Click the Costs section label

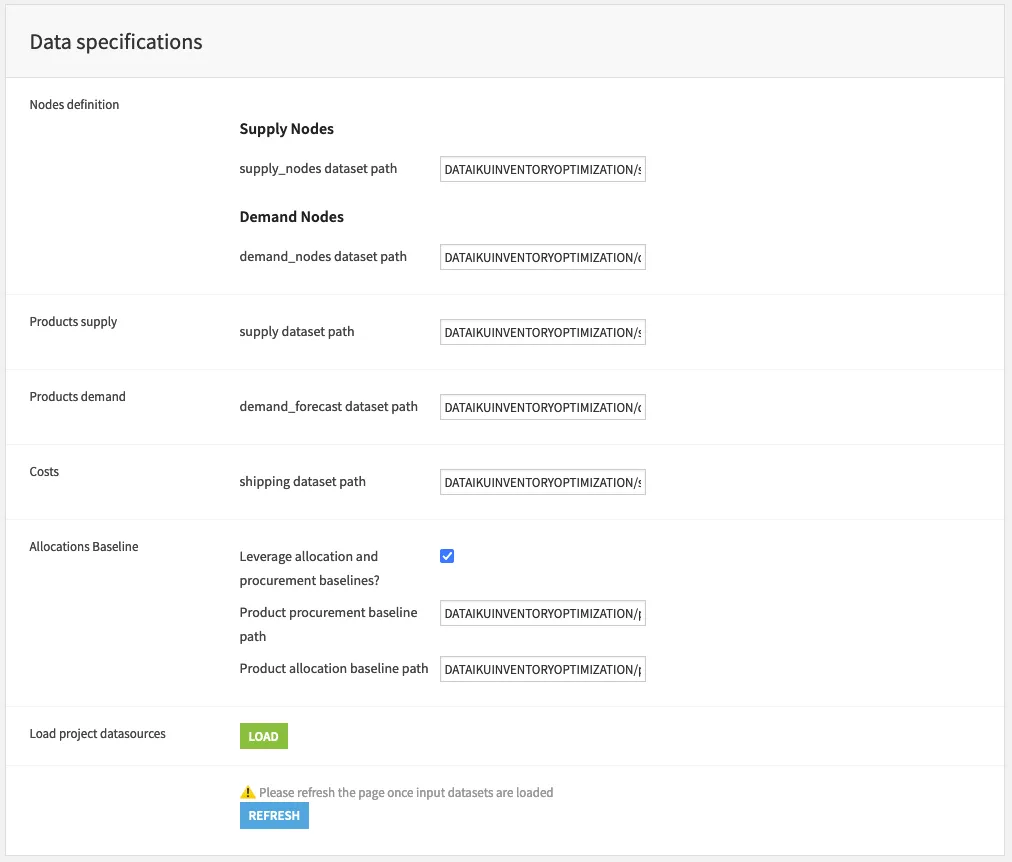[44, 472]
